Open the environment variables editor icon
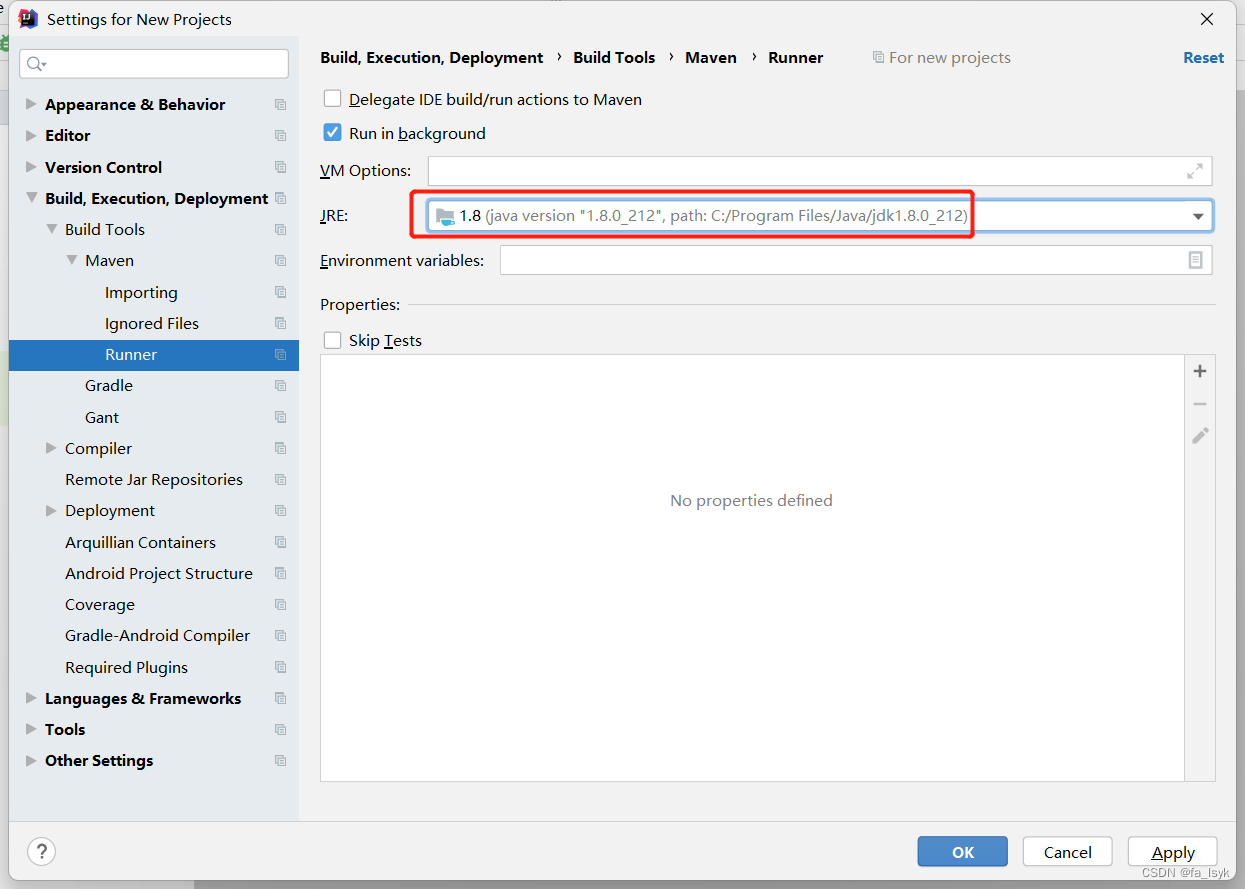Viewport: 1245px width, 889px height. [1195, 260]
